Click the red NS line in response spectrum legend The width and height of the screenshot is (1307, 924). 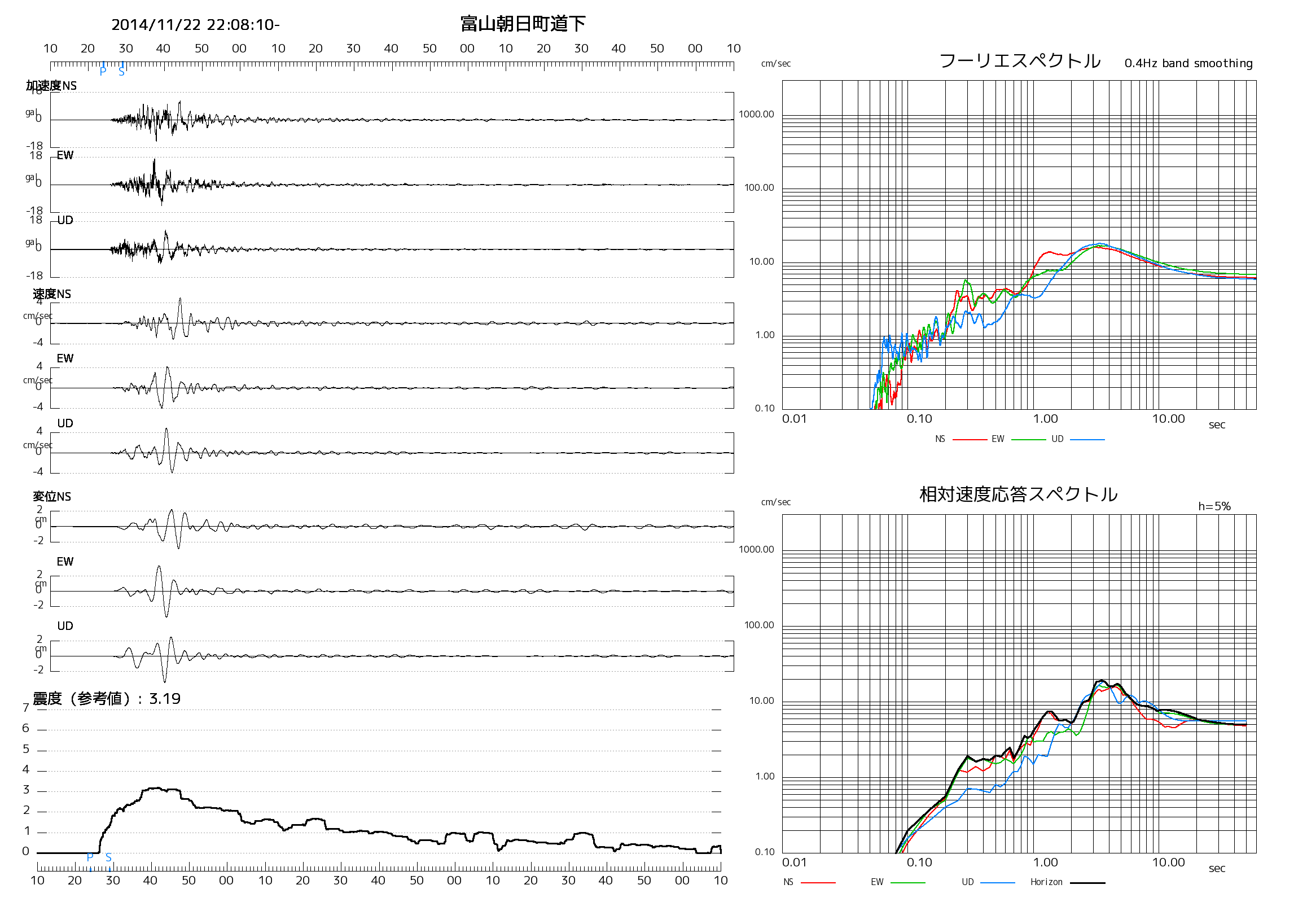click(818, 882)
